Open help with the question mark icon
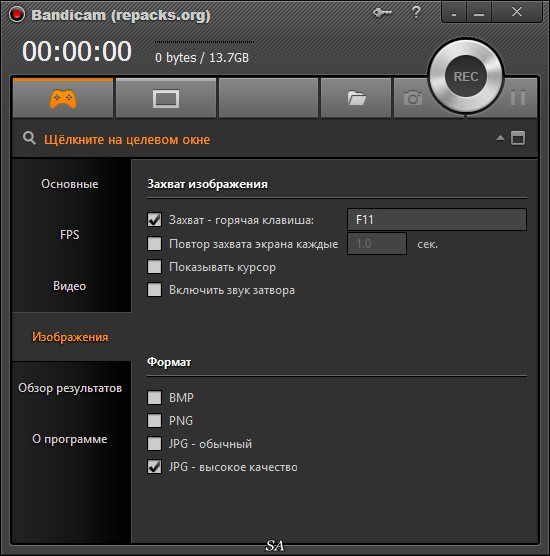 [x=416, y=12]
